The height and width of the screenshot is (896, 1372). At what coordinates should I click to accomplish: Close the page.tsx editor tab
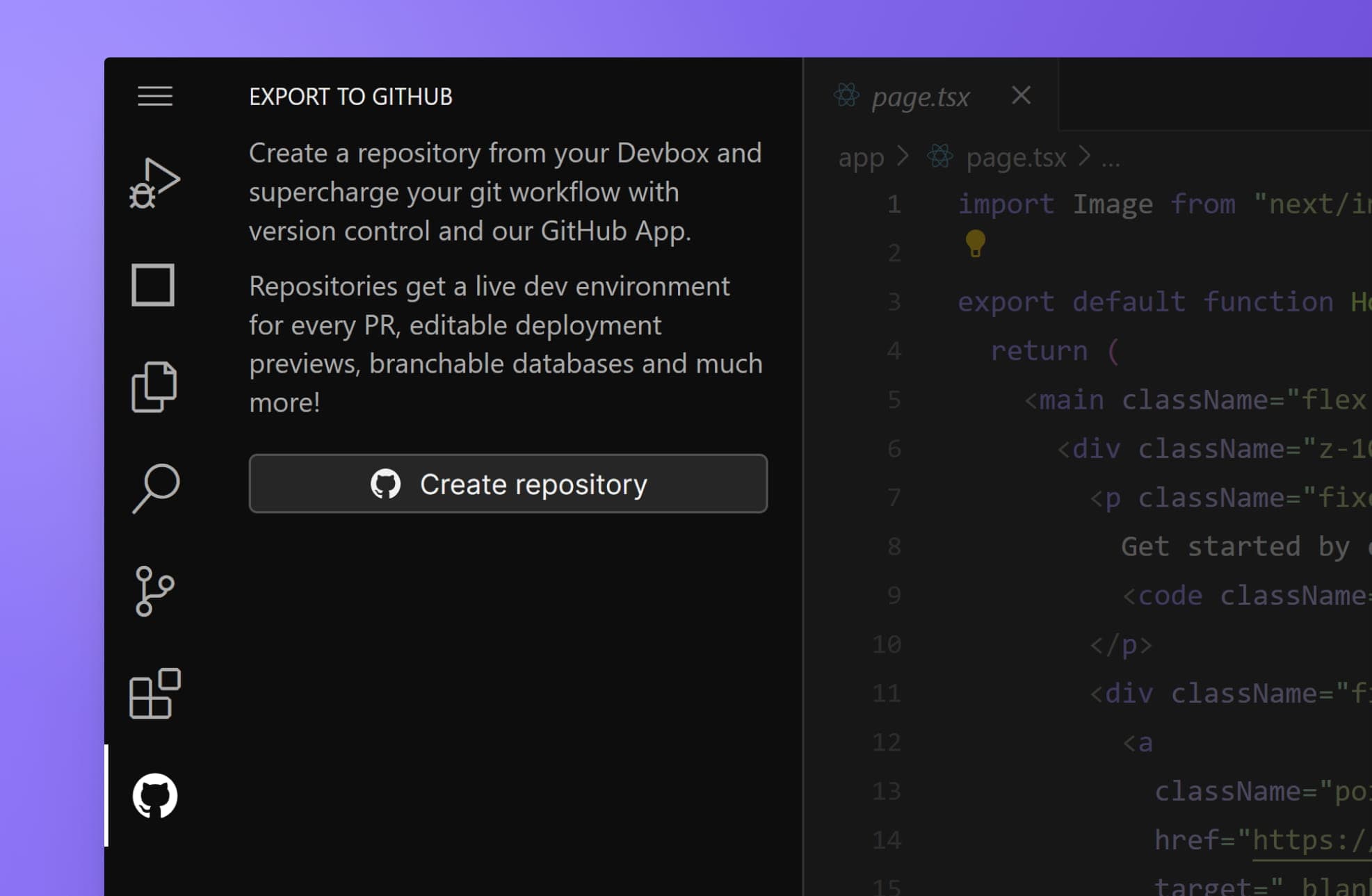point(1022,96)
